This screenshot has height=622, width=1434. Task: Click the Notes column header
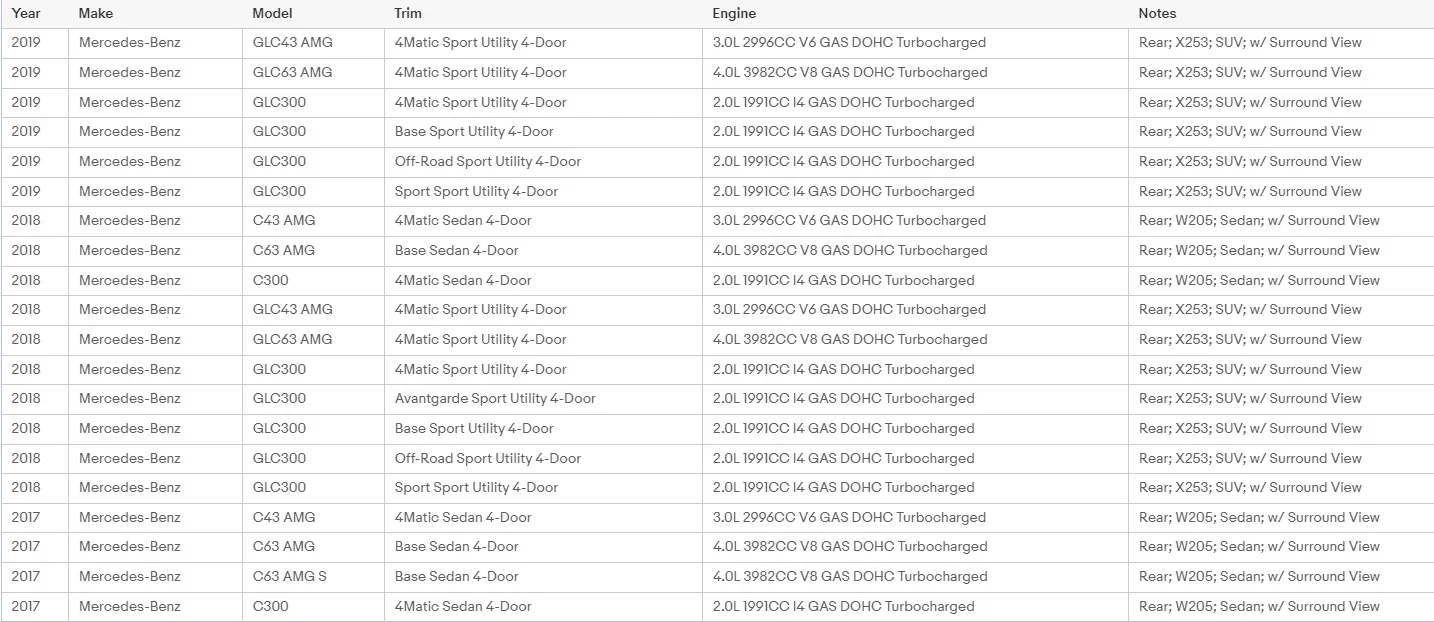point(1157,14)
